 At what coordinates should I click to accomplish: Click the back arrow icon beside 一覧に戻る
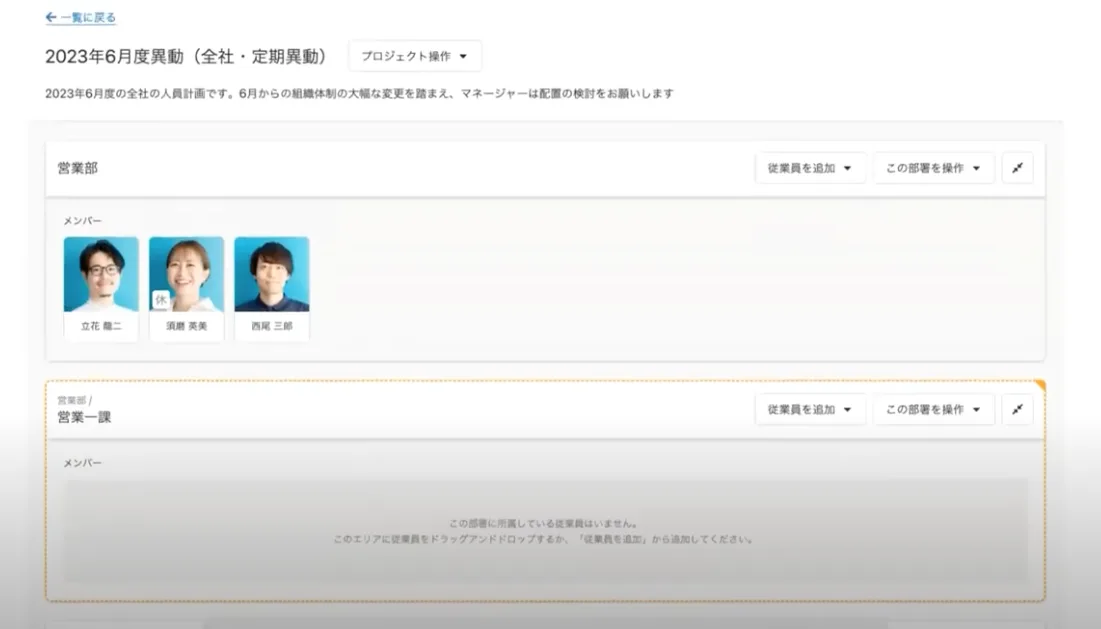pos(51,18)
